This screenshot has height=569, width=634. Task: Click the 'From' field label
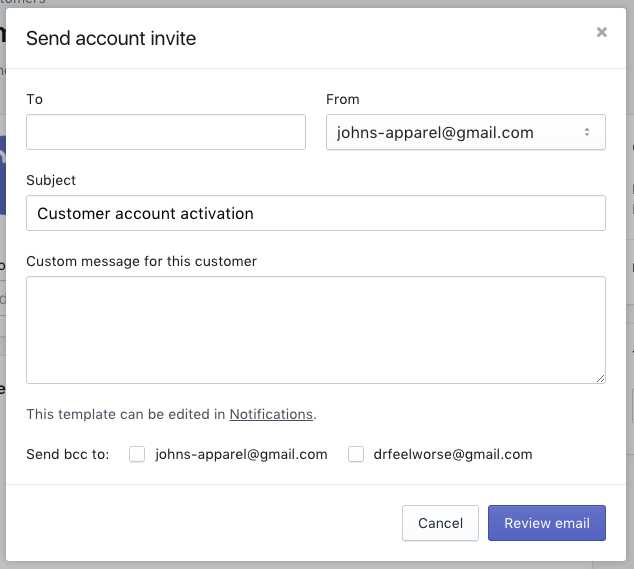point(342,99)
